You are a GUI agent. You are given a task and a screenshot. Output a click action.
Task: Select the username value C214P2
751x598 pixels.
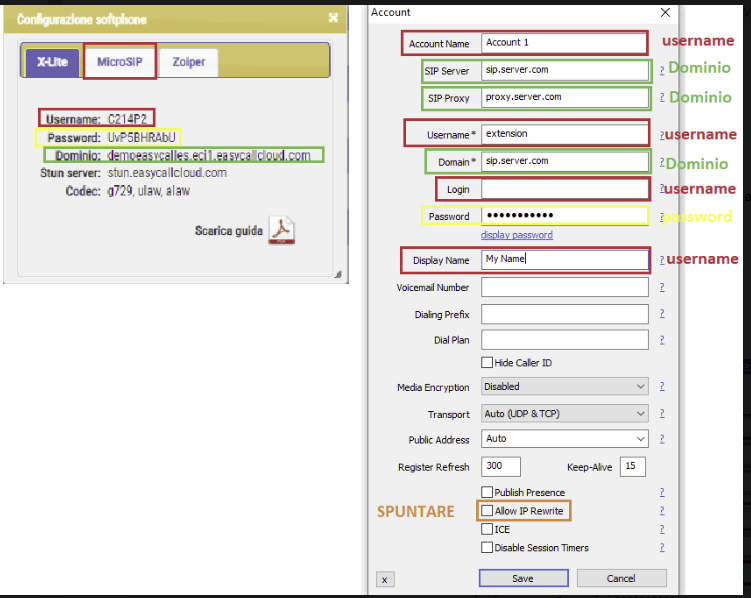point(127,119)
